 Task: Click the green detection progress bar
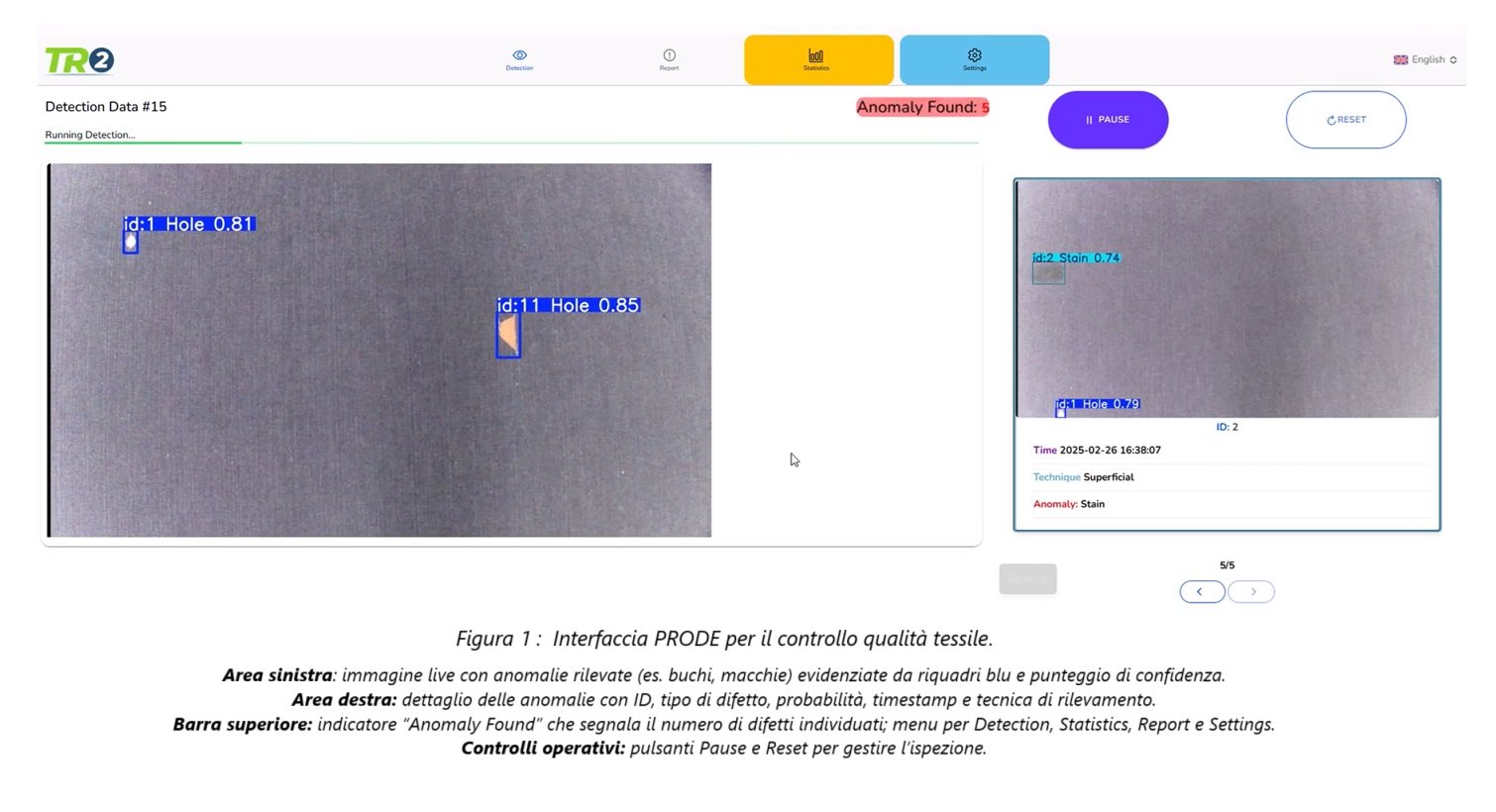pyautogui.click(x=143, y=143)
